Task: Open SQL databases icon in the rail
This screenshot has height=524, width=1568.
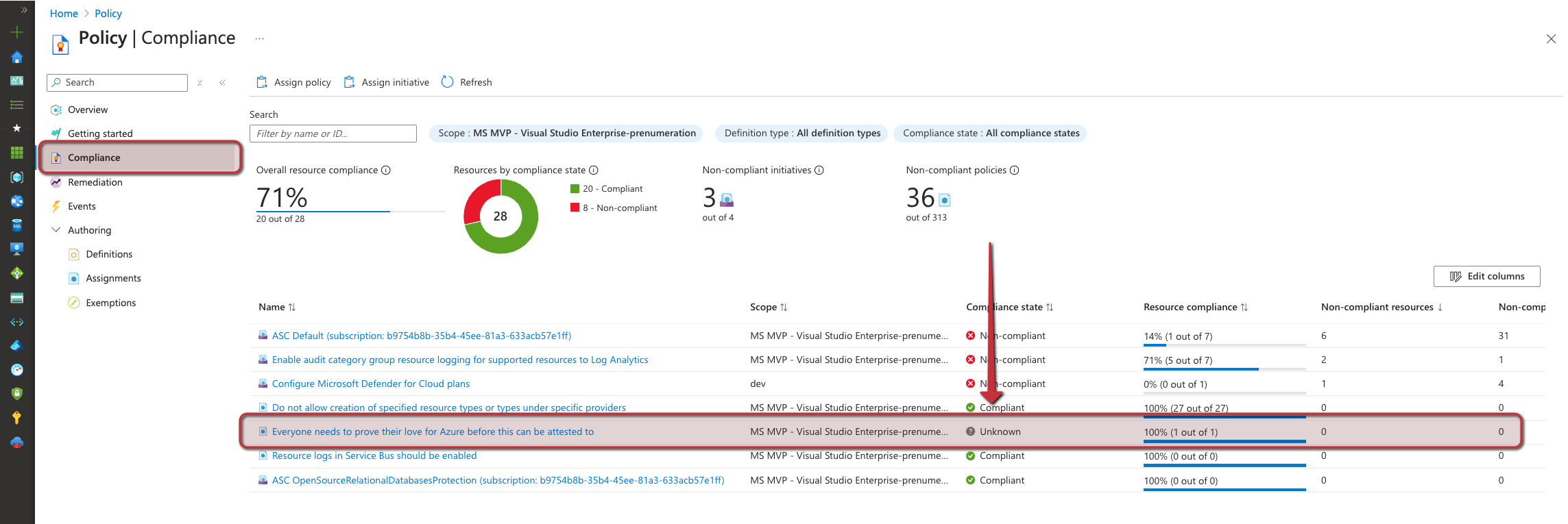Action: point(17,225)
